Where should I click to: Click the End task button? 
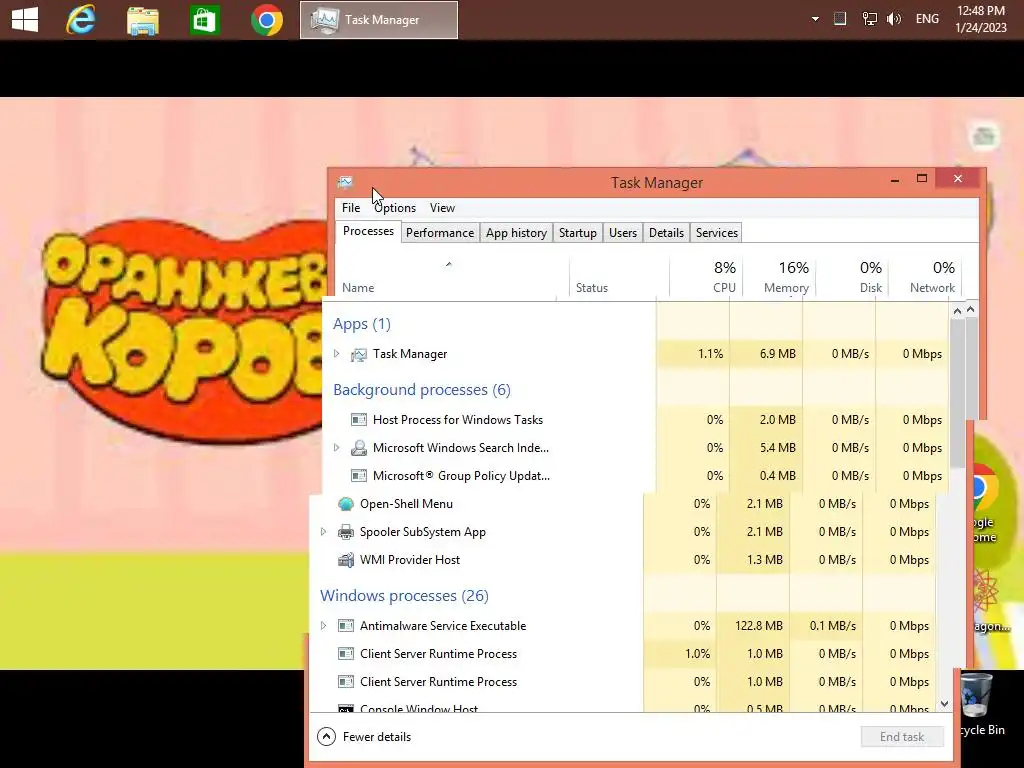(x=902, y=737)
